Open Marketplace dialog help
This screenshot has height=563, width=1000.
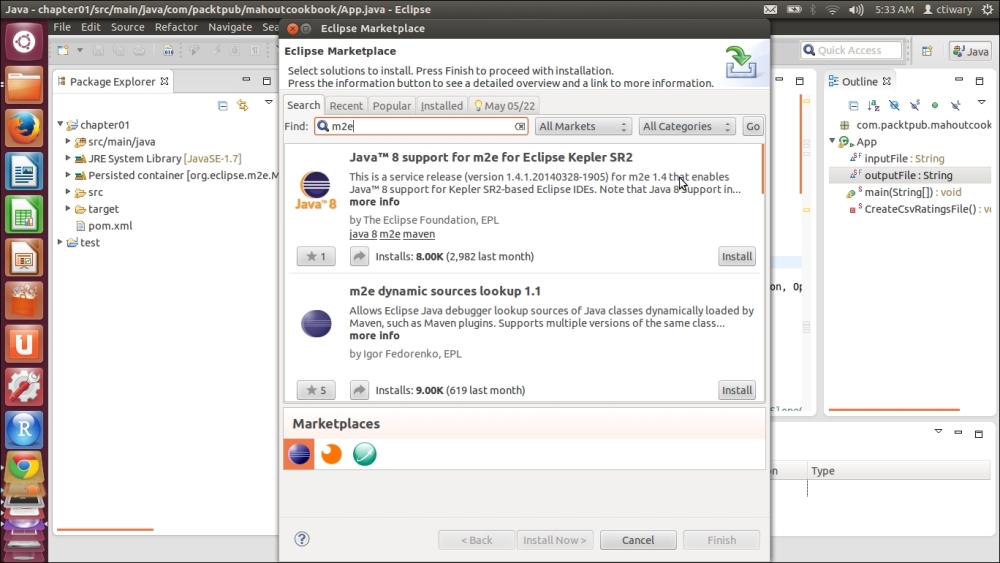coord(302,539)
